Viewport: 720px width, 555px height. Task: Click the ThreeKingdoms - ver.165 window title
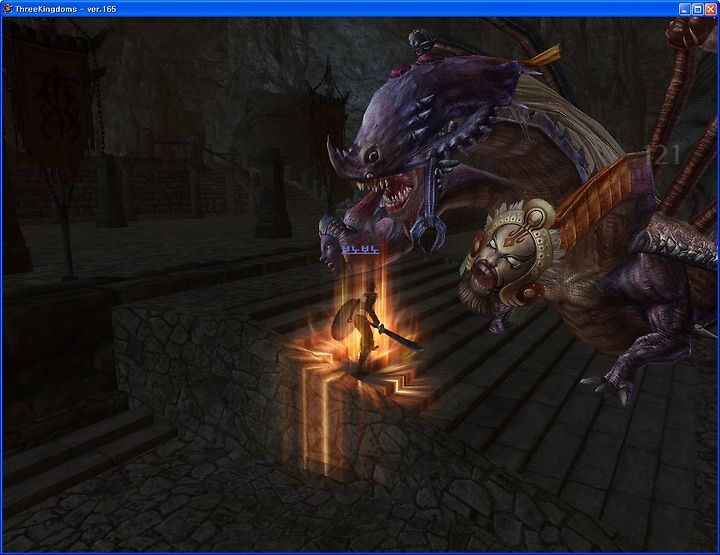click(x=66, y=9)
